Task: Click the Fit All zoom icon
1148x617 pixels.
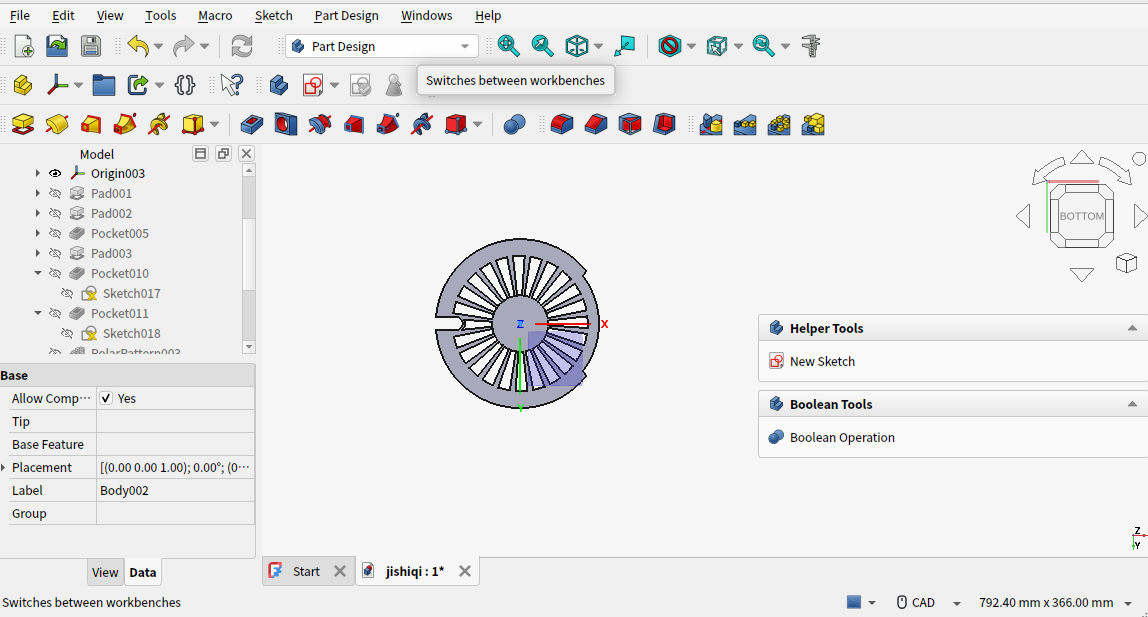Action: point(509,46)
